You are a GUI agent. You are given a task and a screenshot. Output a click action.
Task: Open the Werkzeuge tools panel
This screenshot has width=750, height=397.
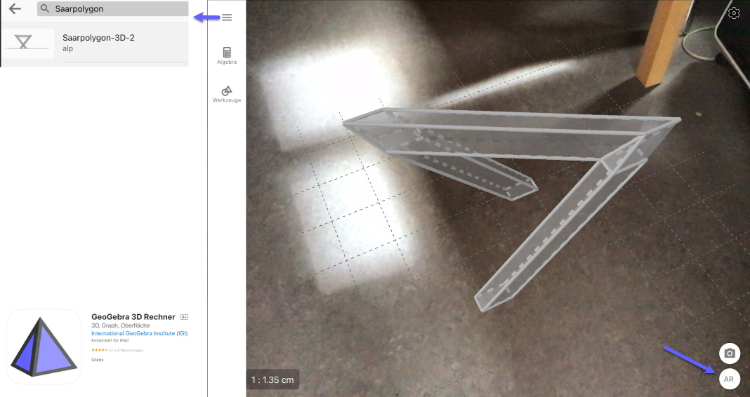pyautogui.click(x=227, y=94)
